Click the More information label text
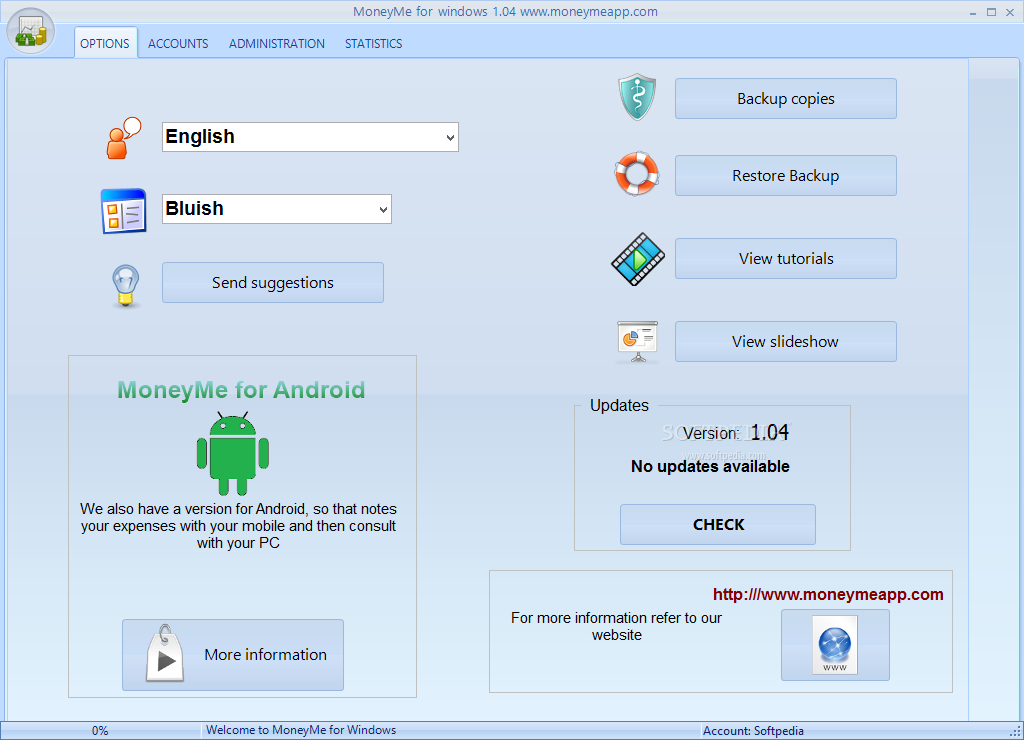The width and height of the screenshot is (1024, 740). [x=265, y=654]
